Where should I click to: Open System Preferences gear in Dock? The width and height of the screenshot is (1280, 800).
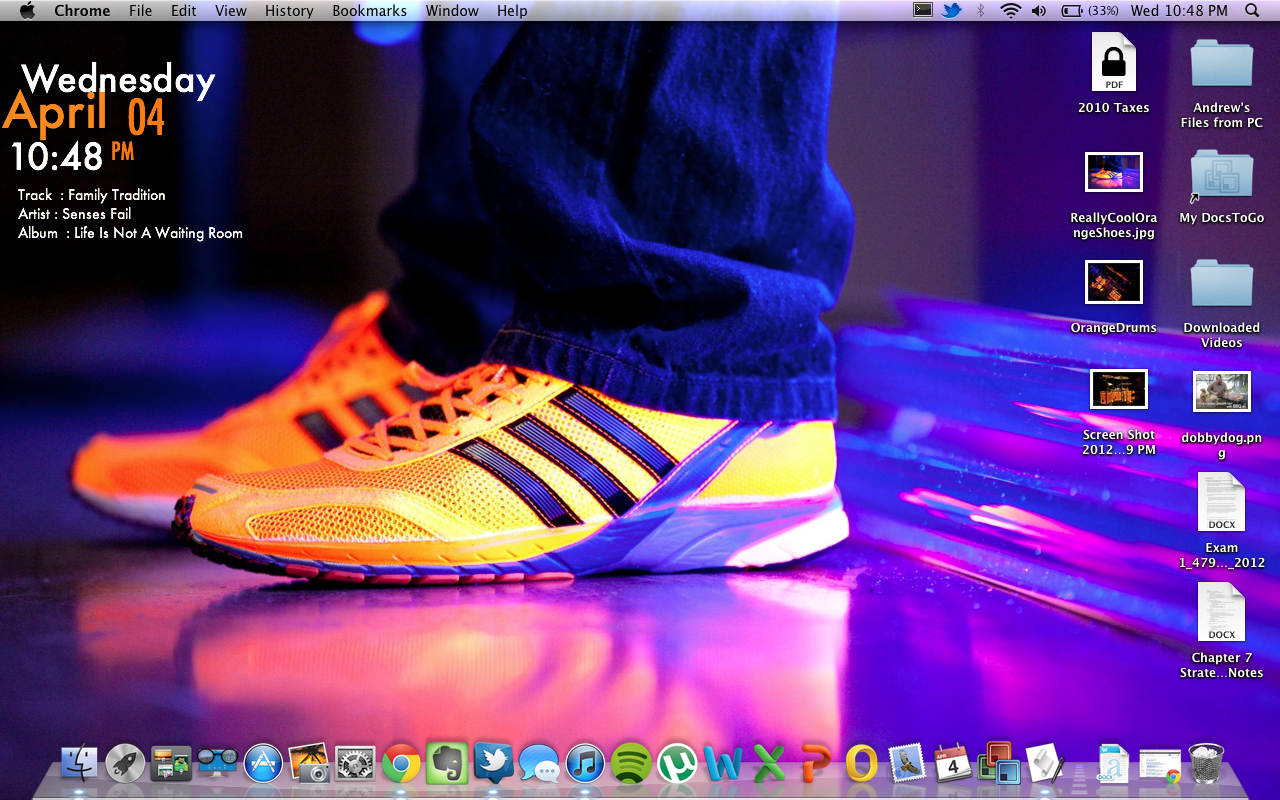[x=355, y=763]
